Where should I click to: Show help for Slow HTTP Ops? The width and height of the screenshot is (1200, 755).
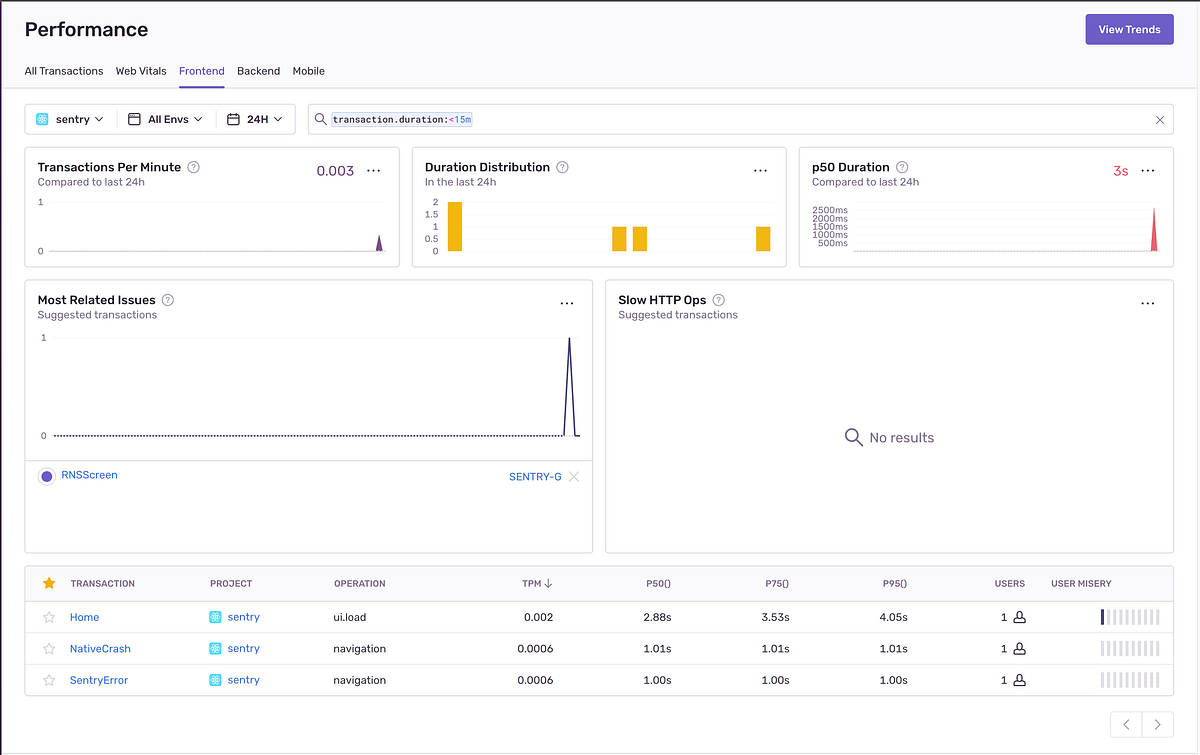[x=719, y=300]
